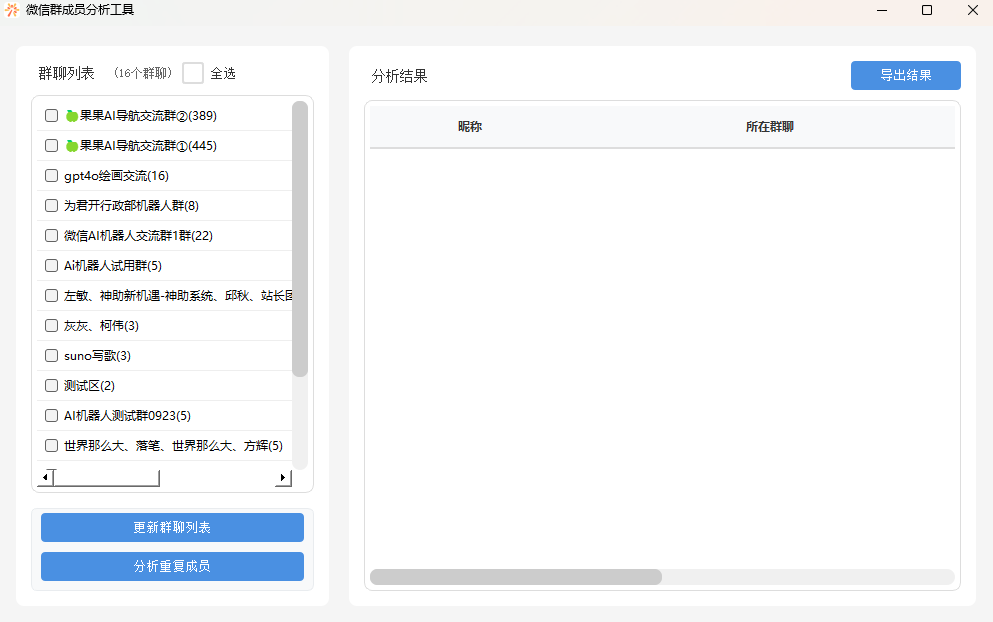
Task: Check the 果果AI导航交流群②(389) checkbox
Action: pos(51,115)
